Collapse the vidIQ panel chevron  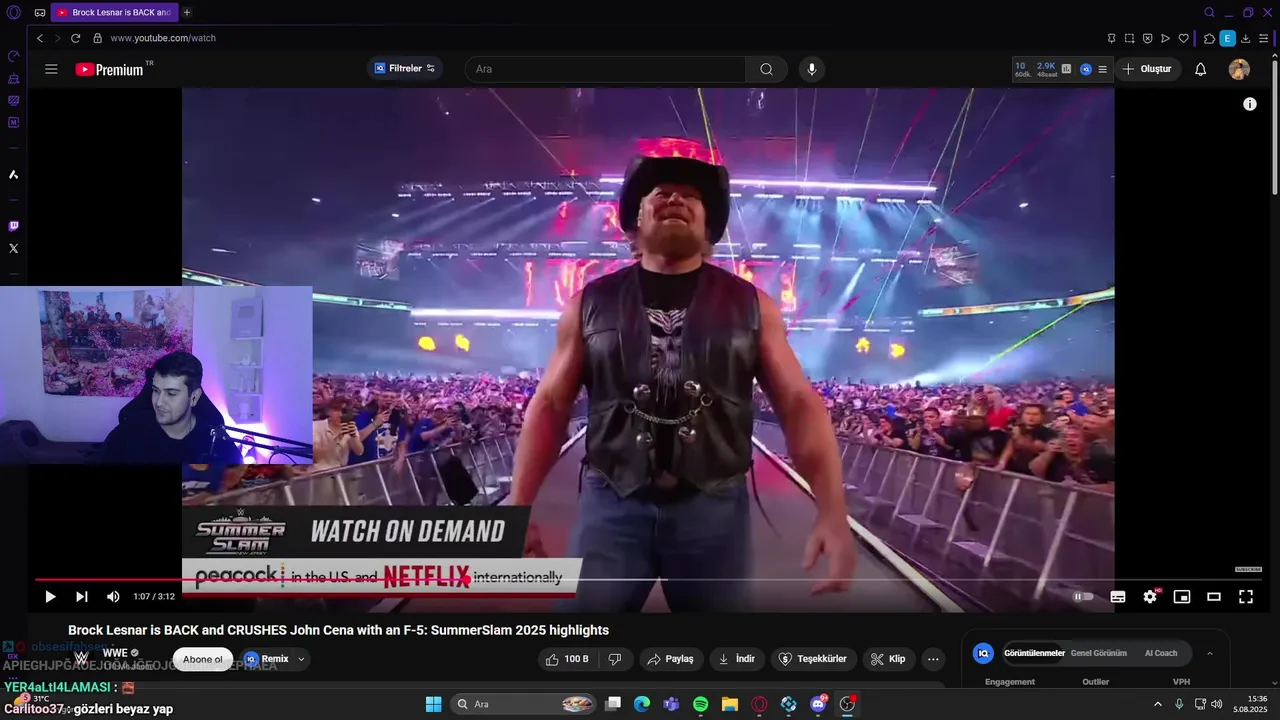(1210, 653)
